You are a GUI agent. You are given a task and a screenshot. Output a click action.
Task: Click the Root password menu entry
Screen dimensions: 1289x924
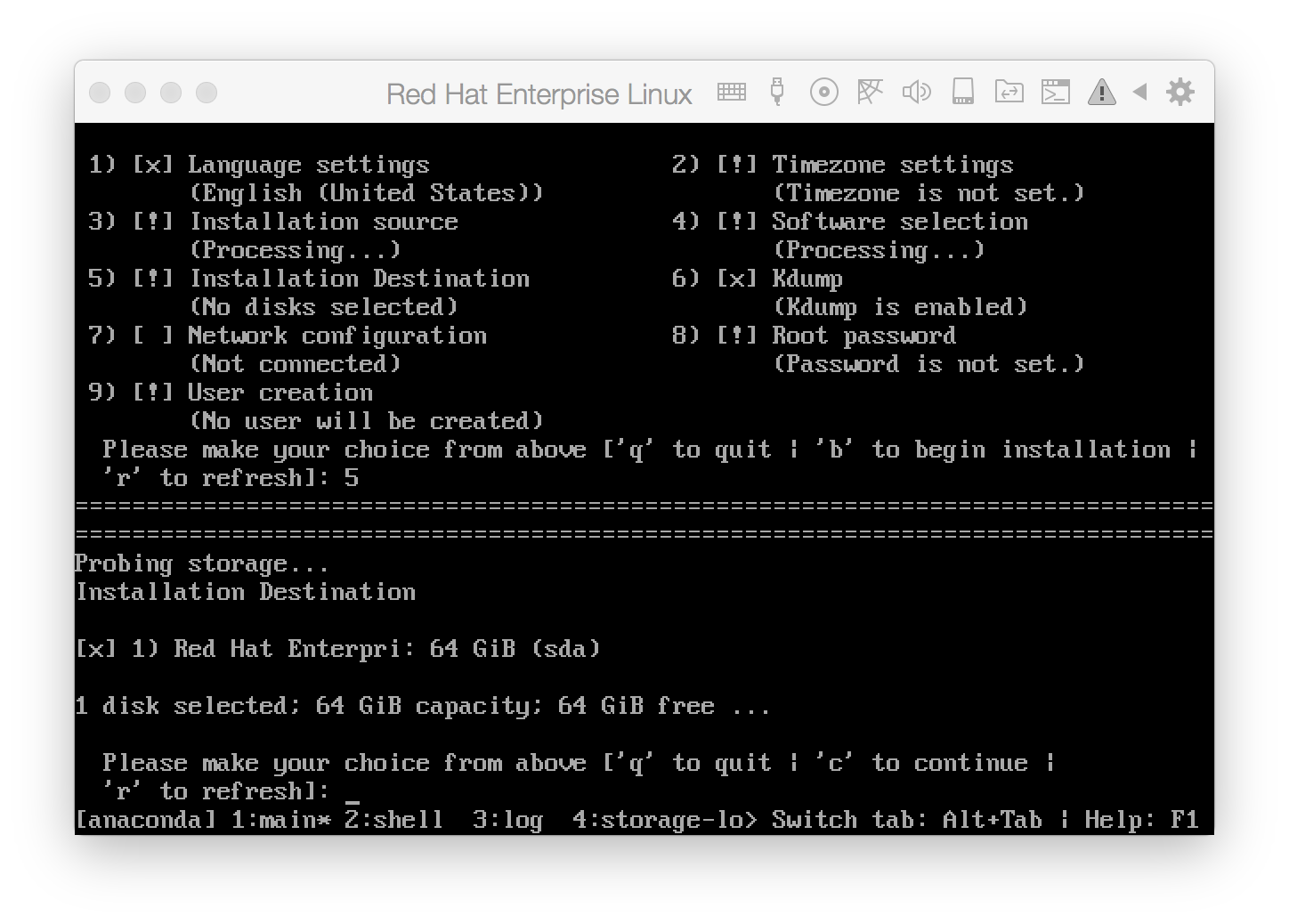pos(863,336)
